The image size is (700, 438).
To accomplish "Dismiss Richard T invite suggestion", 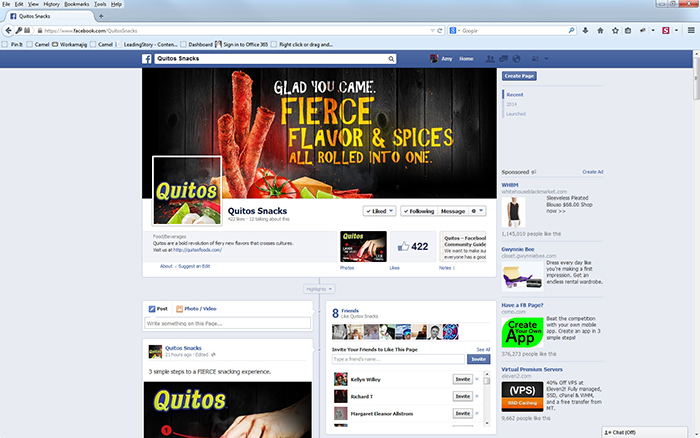I will point(477,396).
